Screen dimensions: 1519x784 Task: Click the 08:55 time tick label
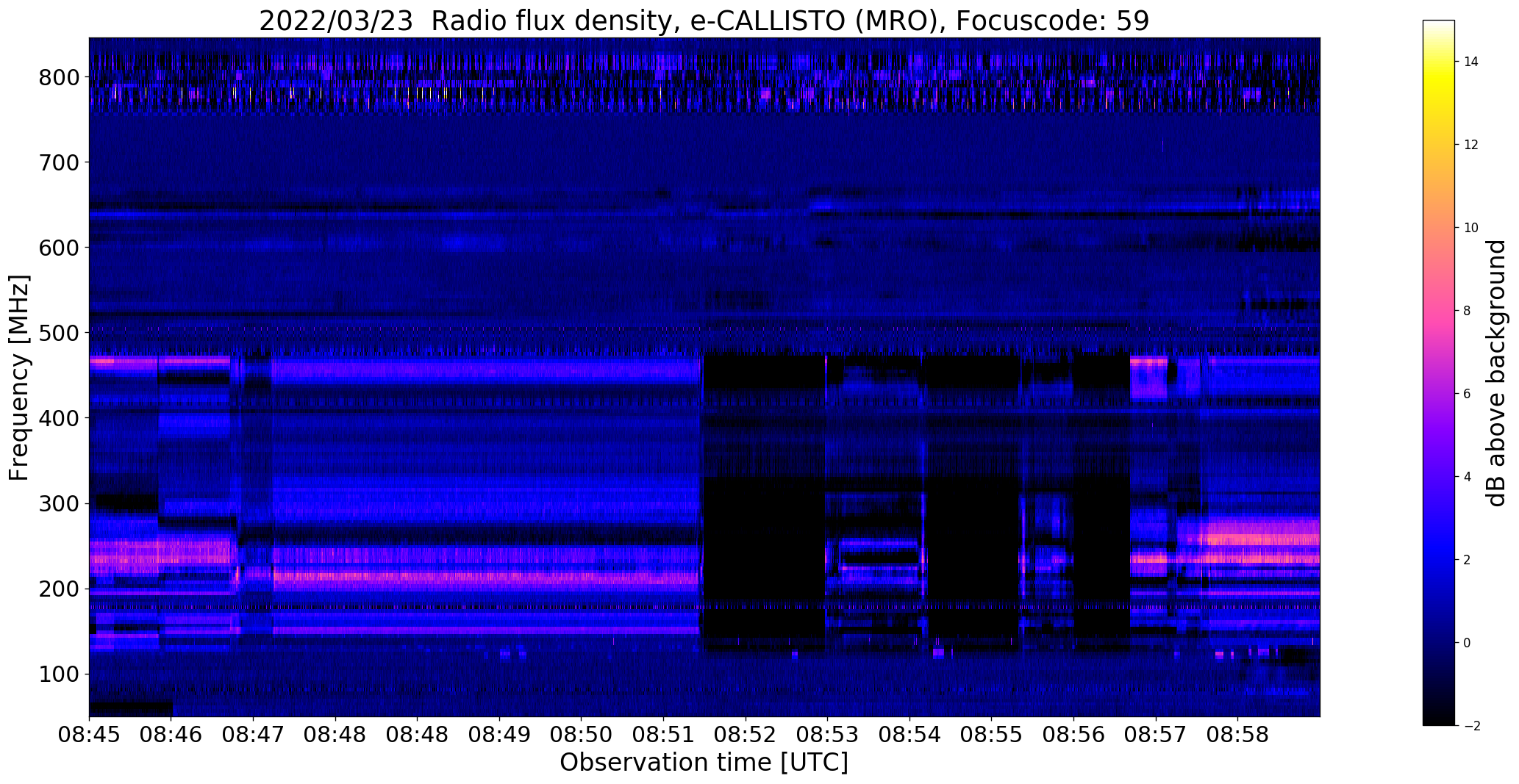[x=992, y=736]
